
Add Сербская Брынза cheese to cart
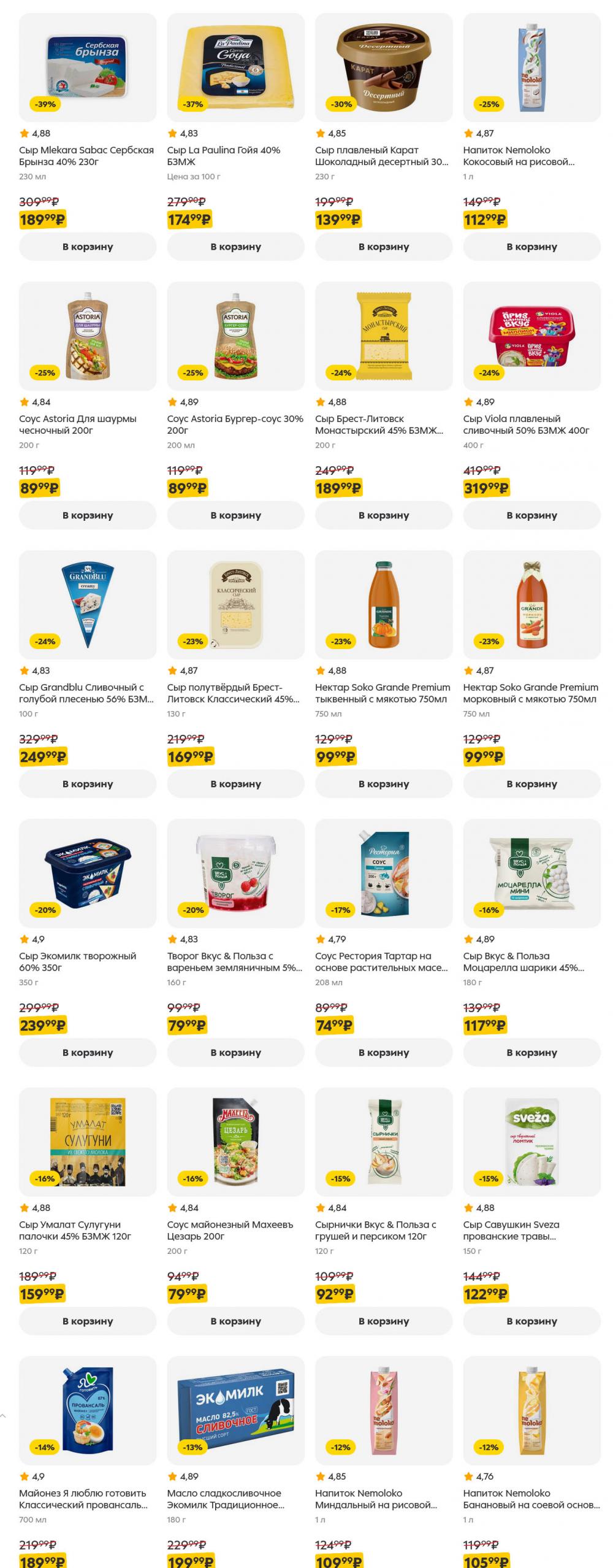(88, 247)
